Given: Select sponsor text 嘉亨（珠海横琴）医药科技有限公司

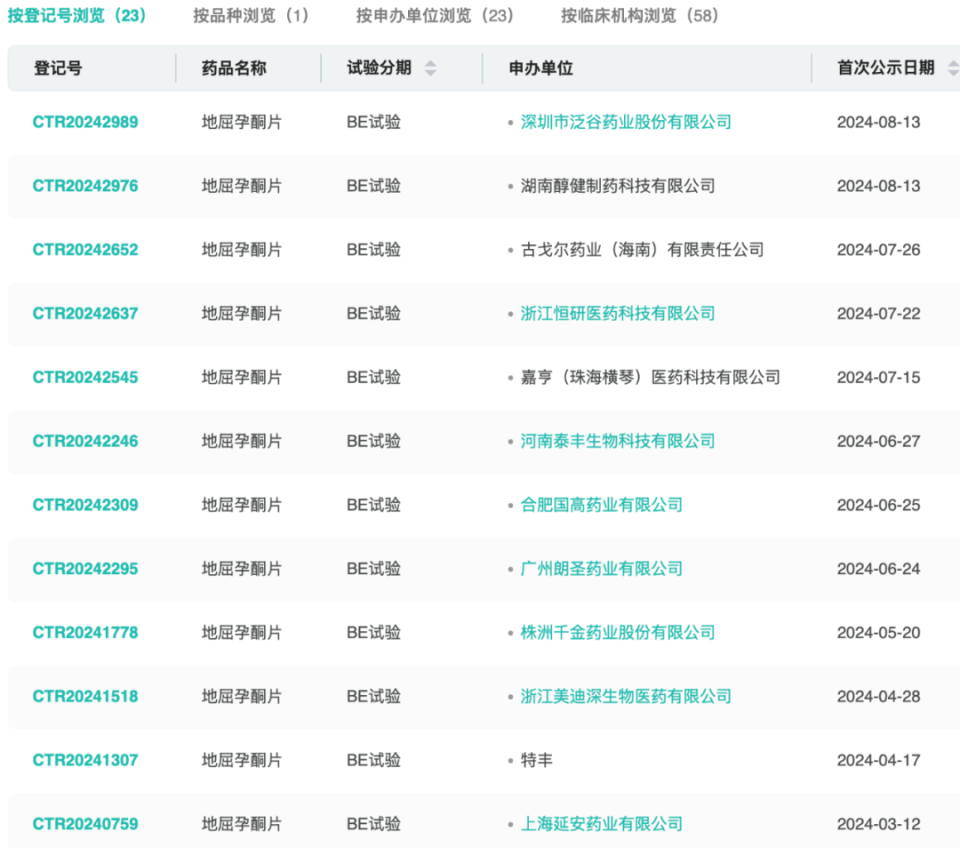Looking at the screenshot, I should (650, 377).
